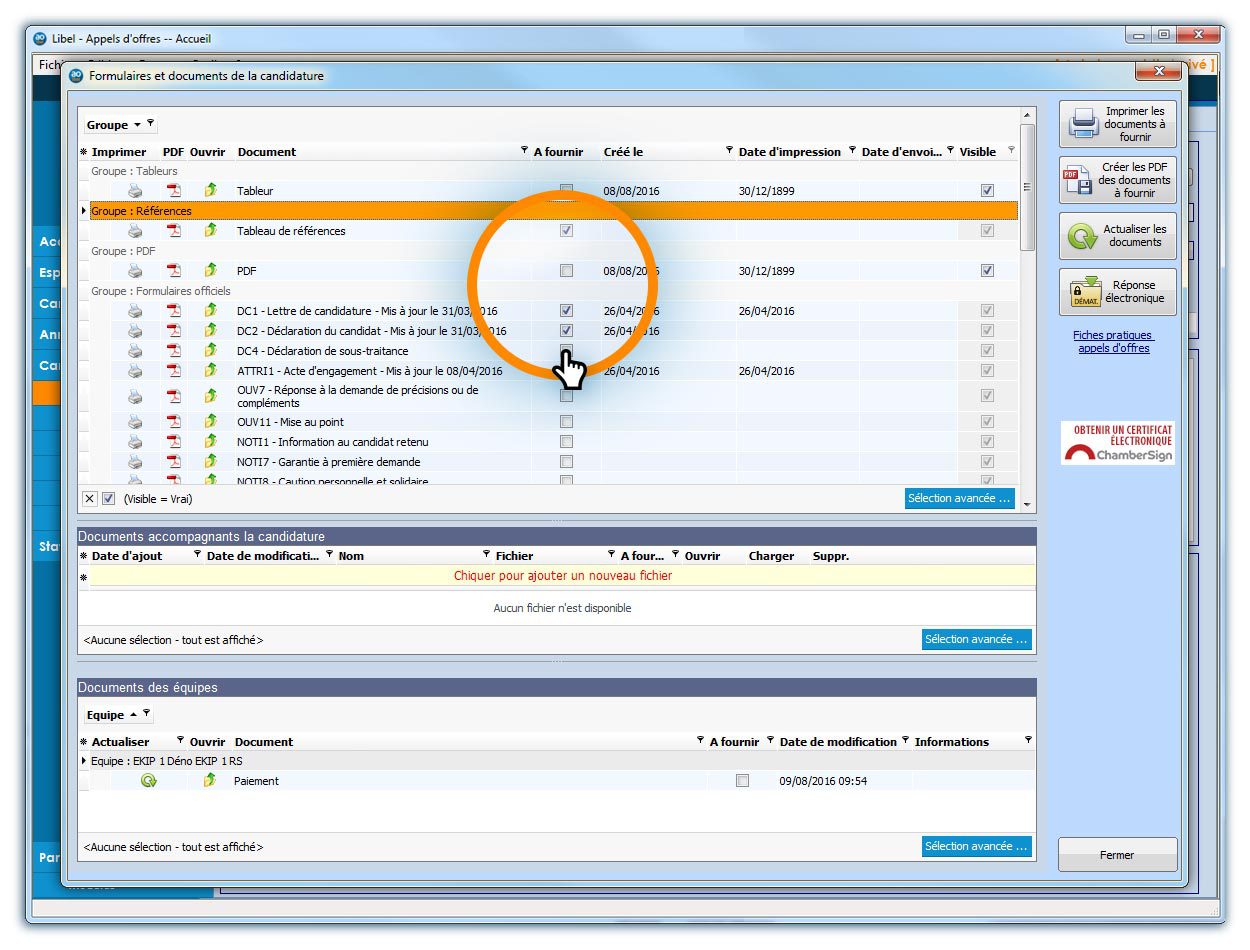
Task: Toggle A fournir checkbox for Tableur
Action: (566, 190)
